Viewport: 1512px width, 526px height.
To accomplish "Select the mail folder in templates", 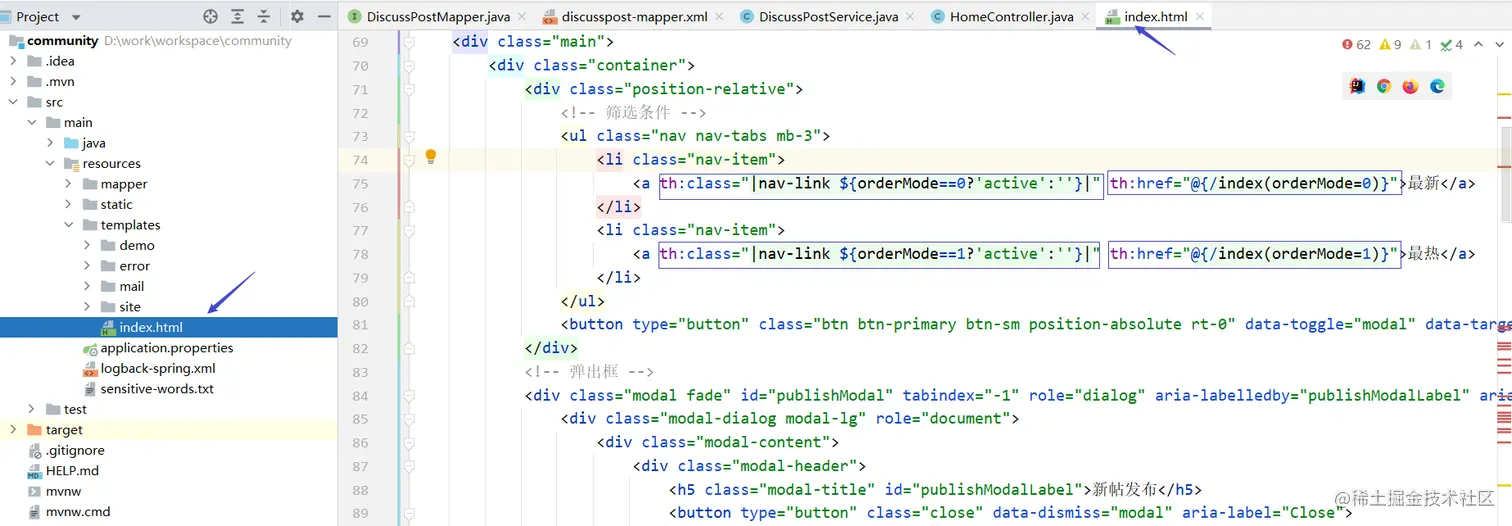I will [x=132, y=286].
